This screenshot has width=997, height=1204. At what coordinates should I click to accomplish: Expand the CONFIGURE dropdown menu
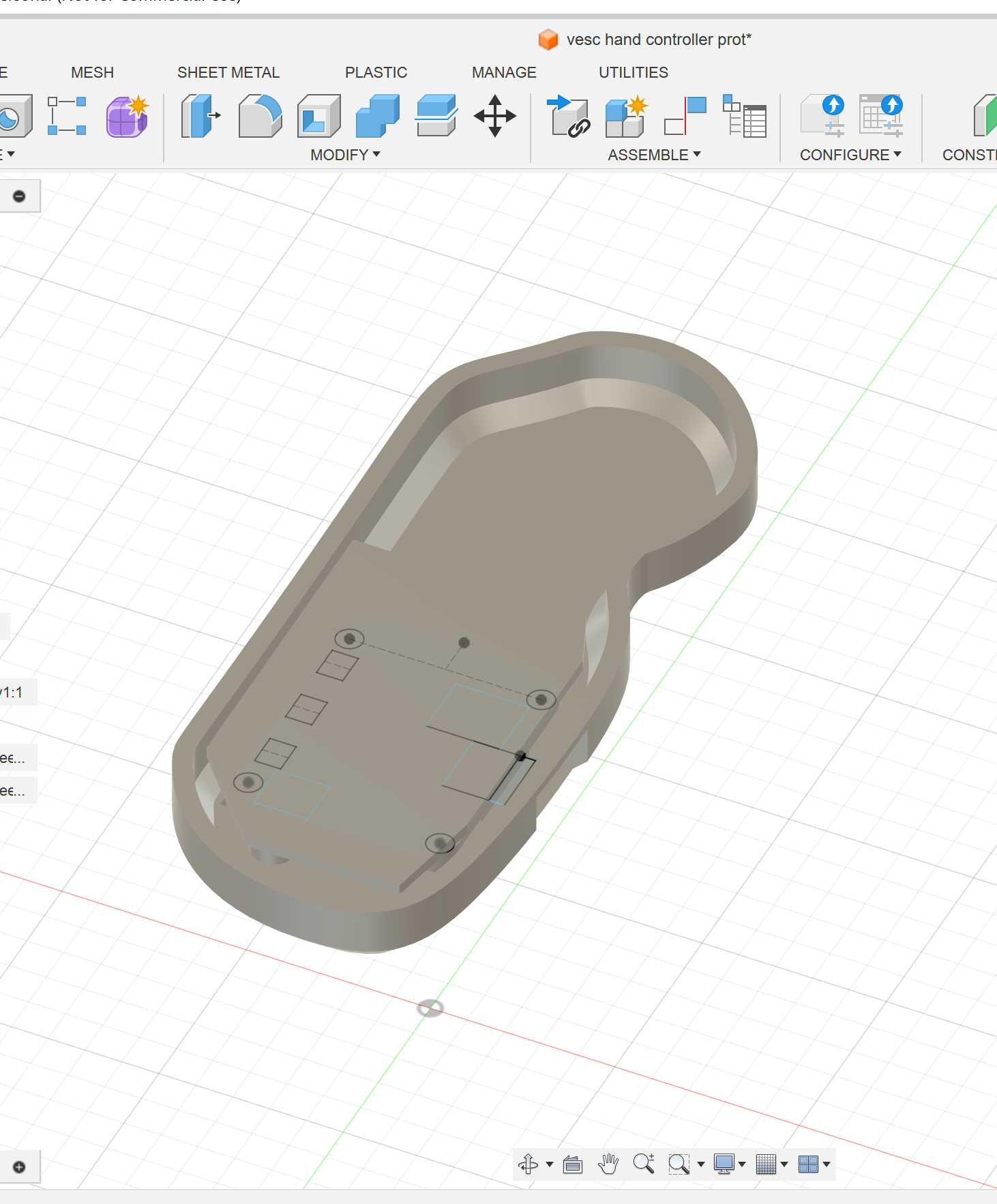850,155
